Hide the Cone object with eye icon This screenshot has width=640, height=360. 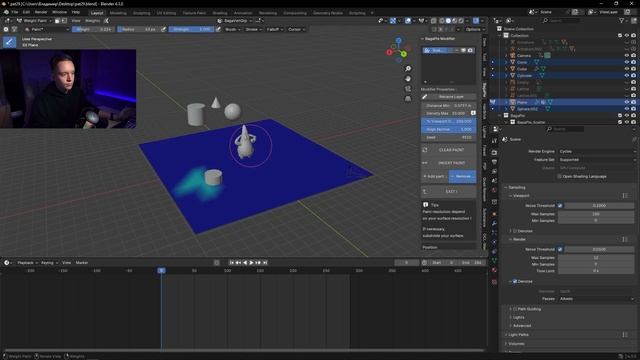(x=627, y=62)
